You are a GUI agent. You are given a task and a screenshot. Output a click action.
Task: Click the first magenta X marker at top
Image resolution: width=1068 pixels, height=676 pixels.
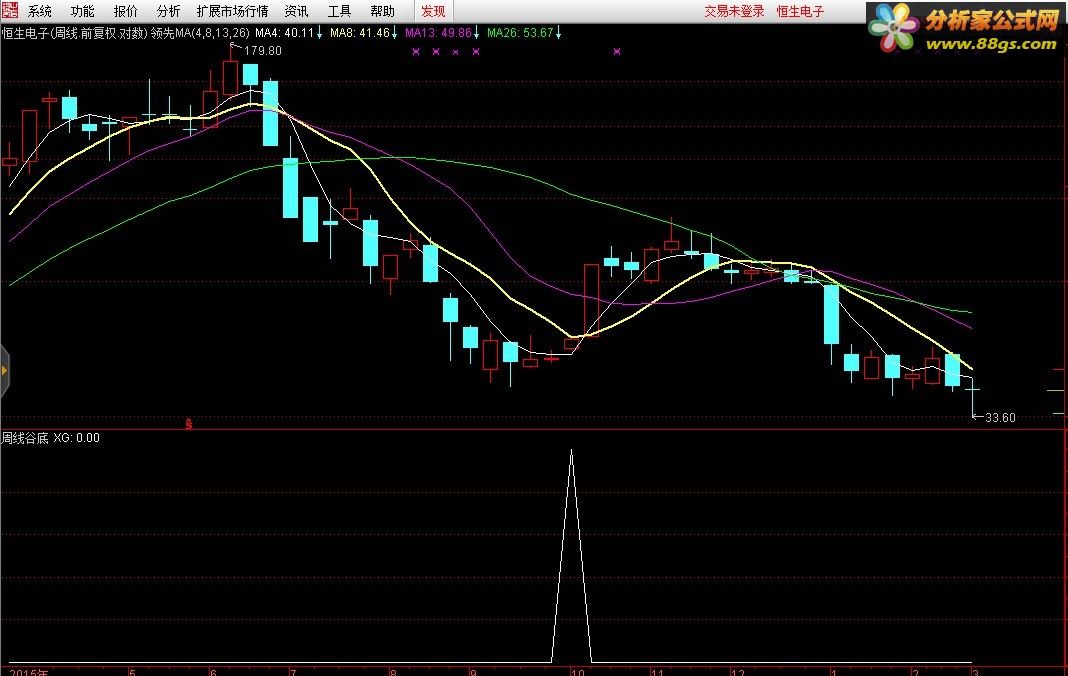[416, 51]
